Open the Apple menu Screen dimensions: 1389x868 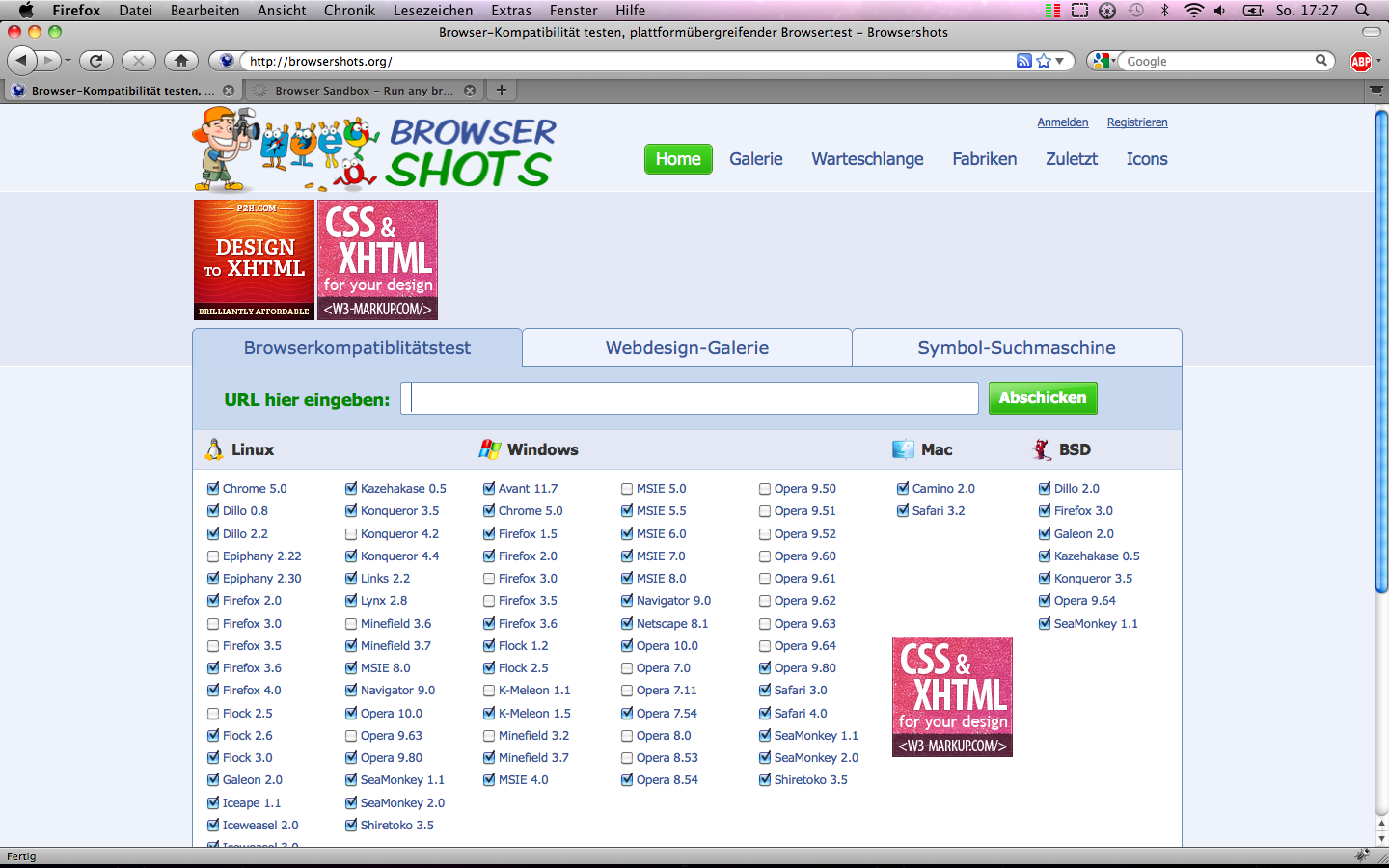(26, 10)
